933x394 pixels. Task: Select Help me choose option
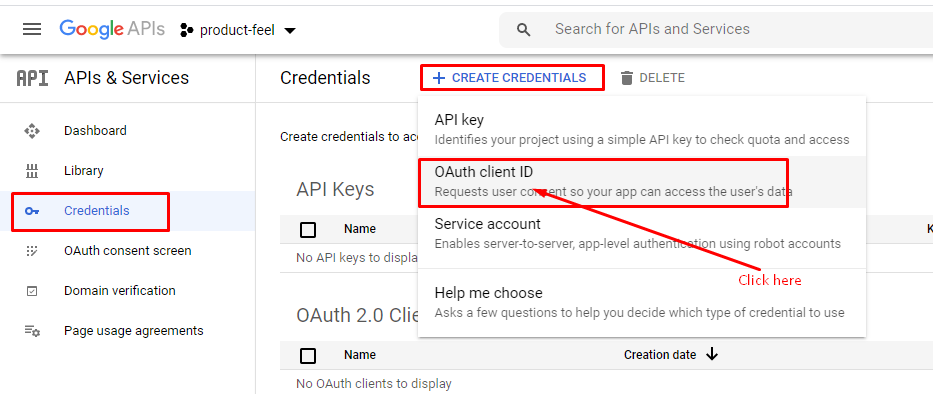(642, 303)
